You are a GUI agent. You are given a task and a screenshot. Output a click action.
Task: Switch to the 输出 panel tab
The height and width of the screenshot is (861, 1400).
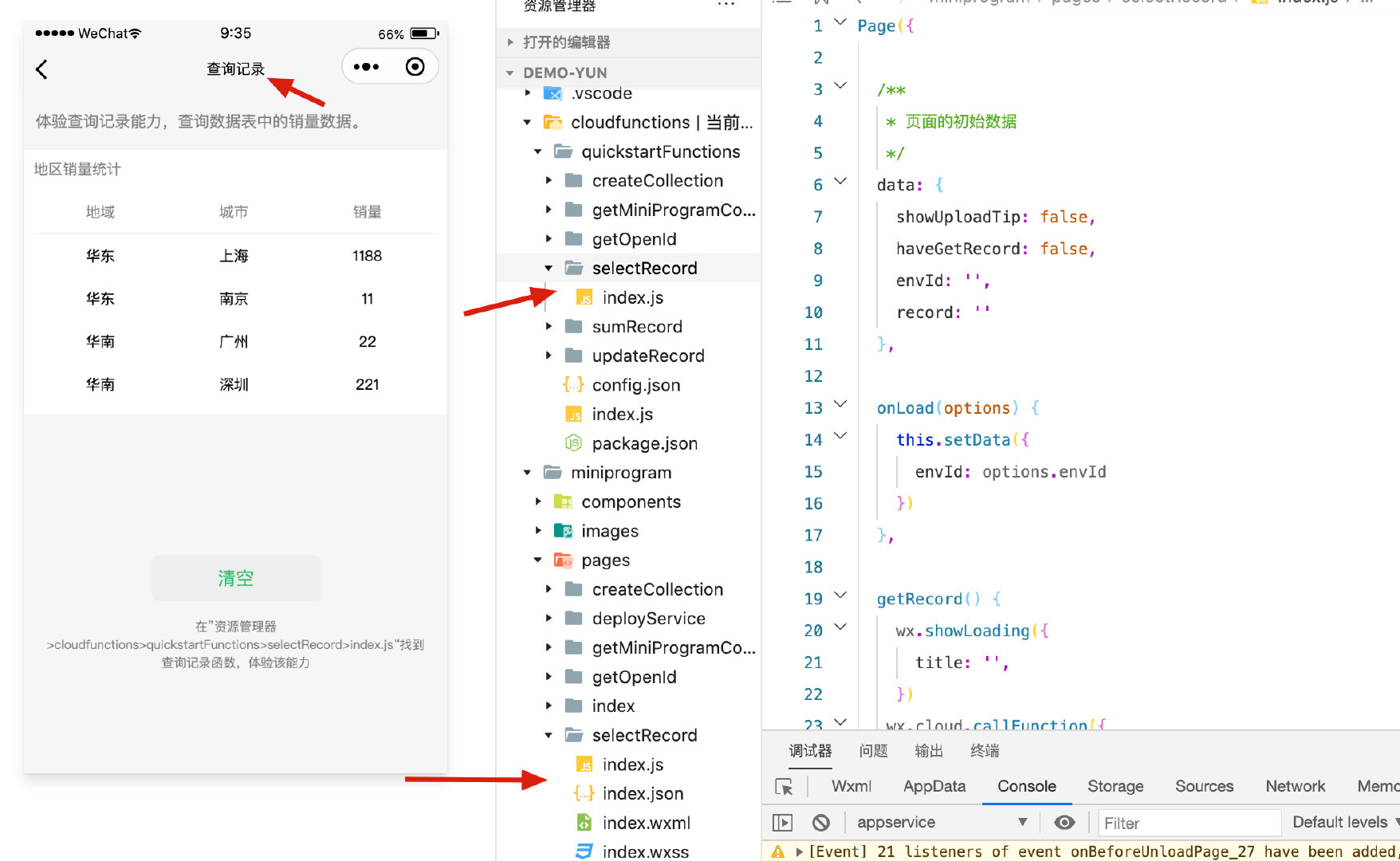coord(929,751)
